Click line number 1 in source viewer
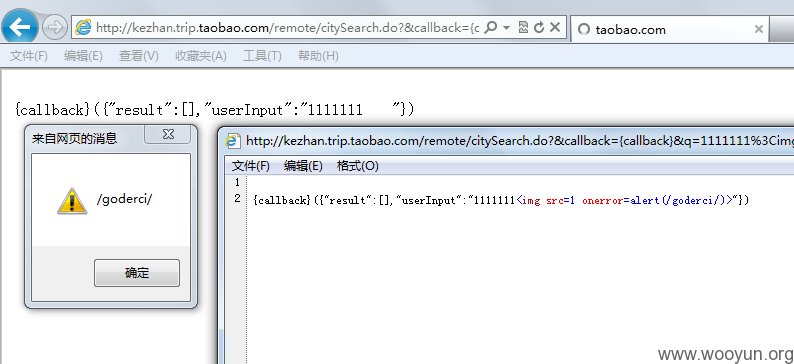794x364 pixels. click(x=237, y=182)
